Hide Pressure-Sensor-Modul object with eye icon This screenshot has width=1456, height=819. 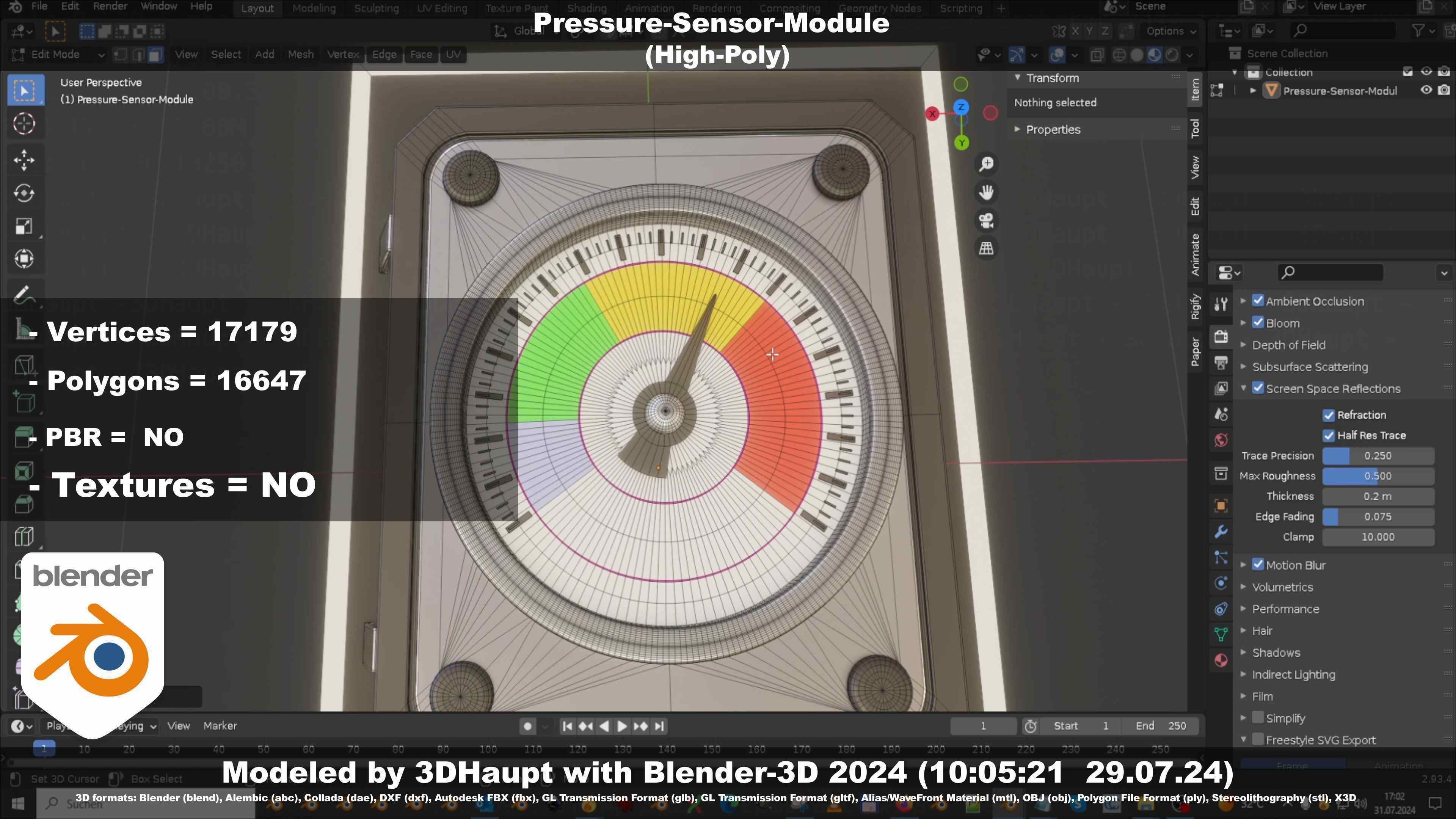tap(1426, 91)
